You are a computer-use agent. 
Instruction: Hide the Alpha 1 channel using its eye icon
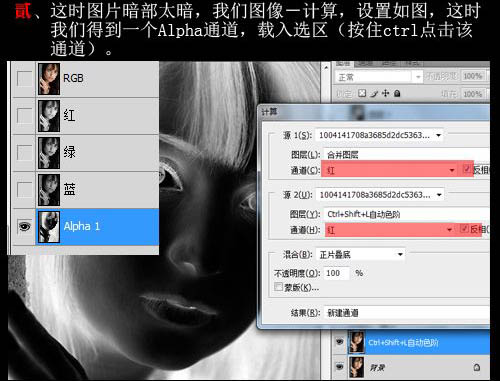point(25,227)
